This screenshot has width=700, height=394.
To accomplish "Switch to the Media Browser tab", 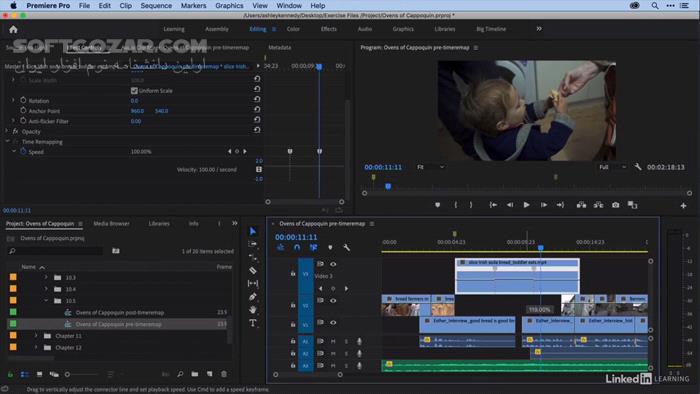I will [x=111, y=224].
